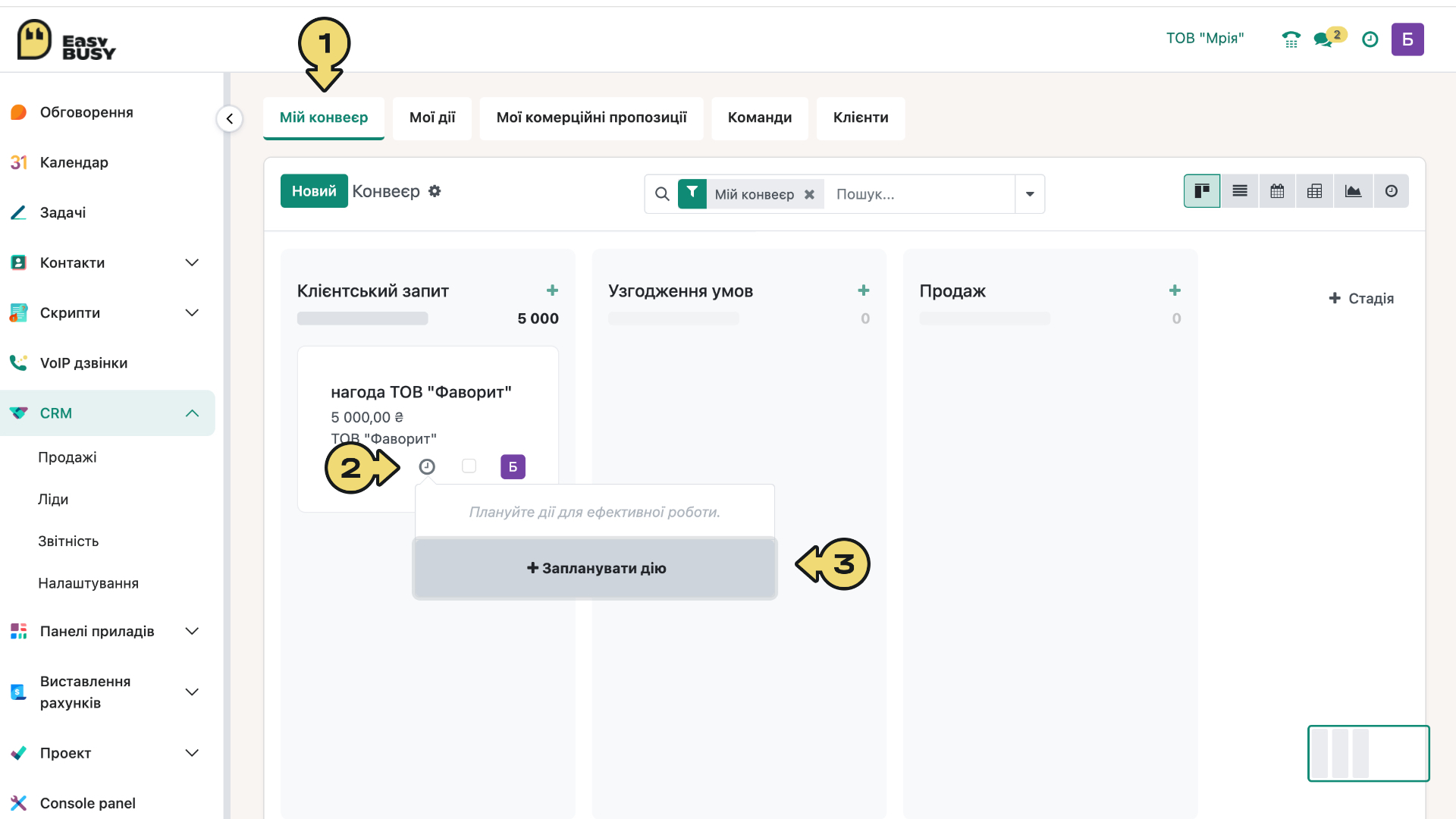Select the Мій конвеєр tab
This screenshot has height=819, width=1456.
(324, 118)
